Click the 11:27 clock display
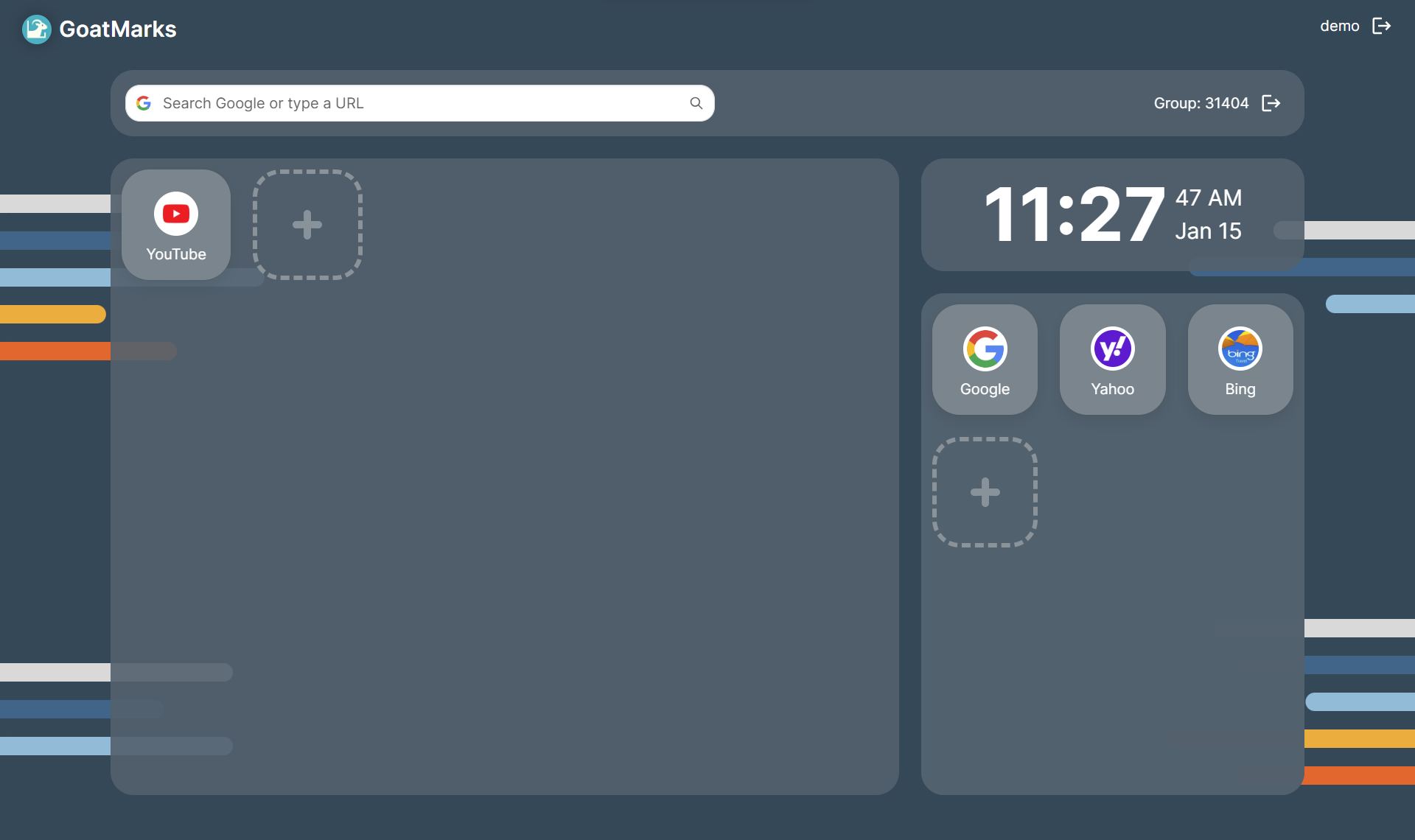Image resolution: width=1415 pixels, height=840 pixels. point(1074,214)
